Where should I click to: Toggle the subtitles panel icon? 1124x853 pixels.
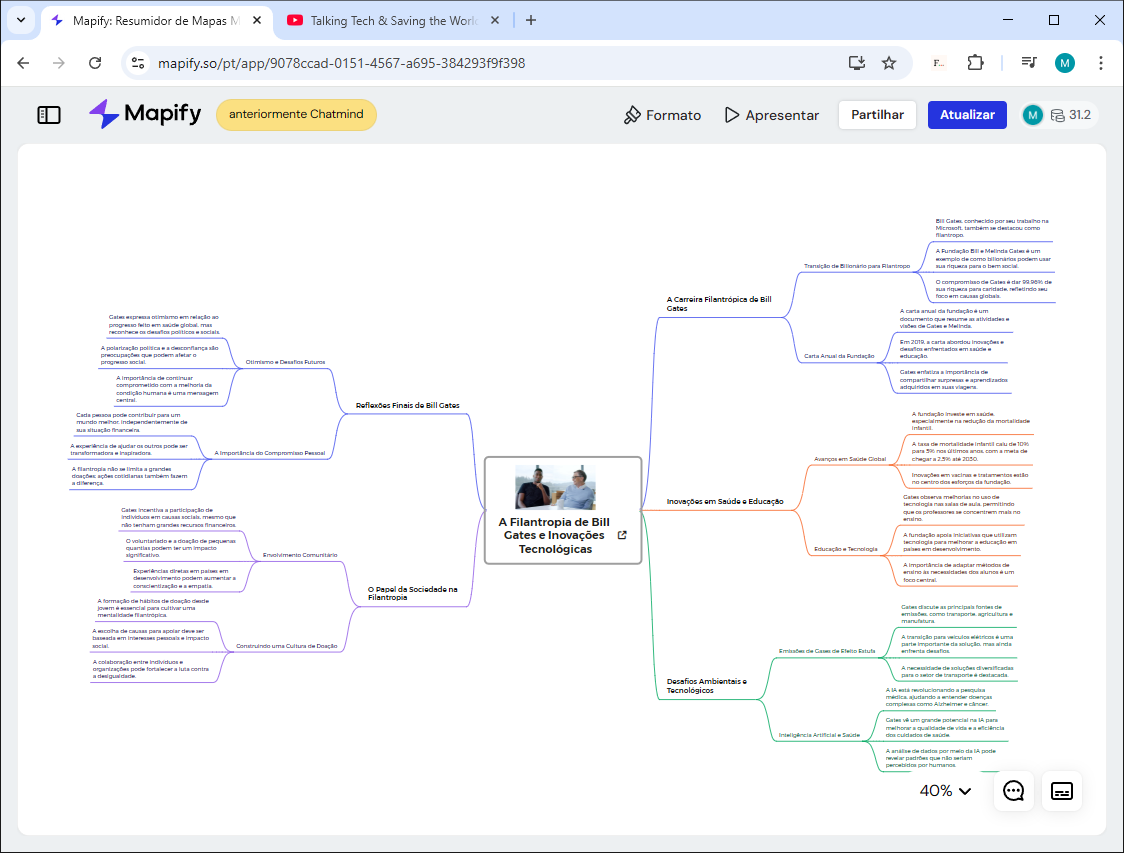coord(1062,791)
